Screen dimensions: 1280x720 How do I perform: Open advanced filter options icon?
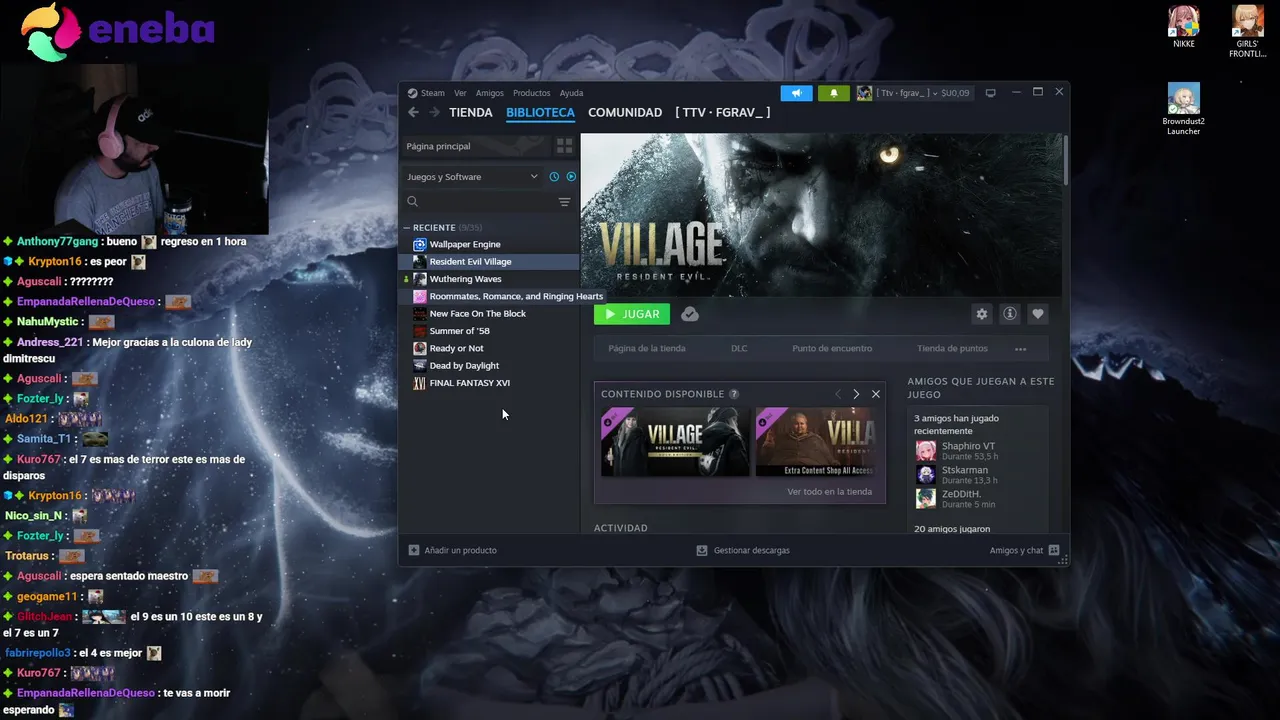point(564,202)
